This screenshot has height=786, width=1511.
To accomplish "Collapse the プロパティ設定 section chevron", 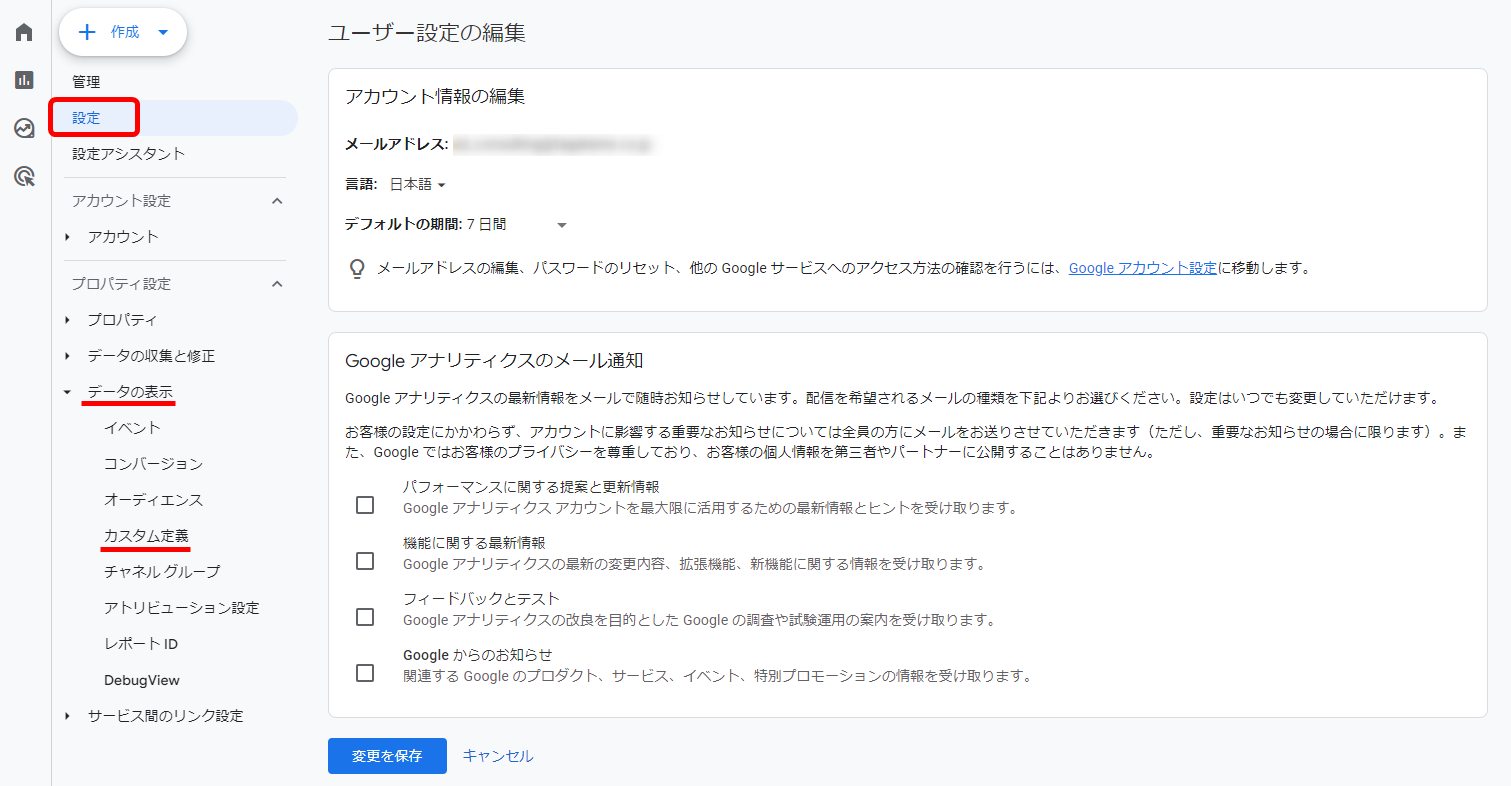I will click(277, 284).
